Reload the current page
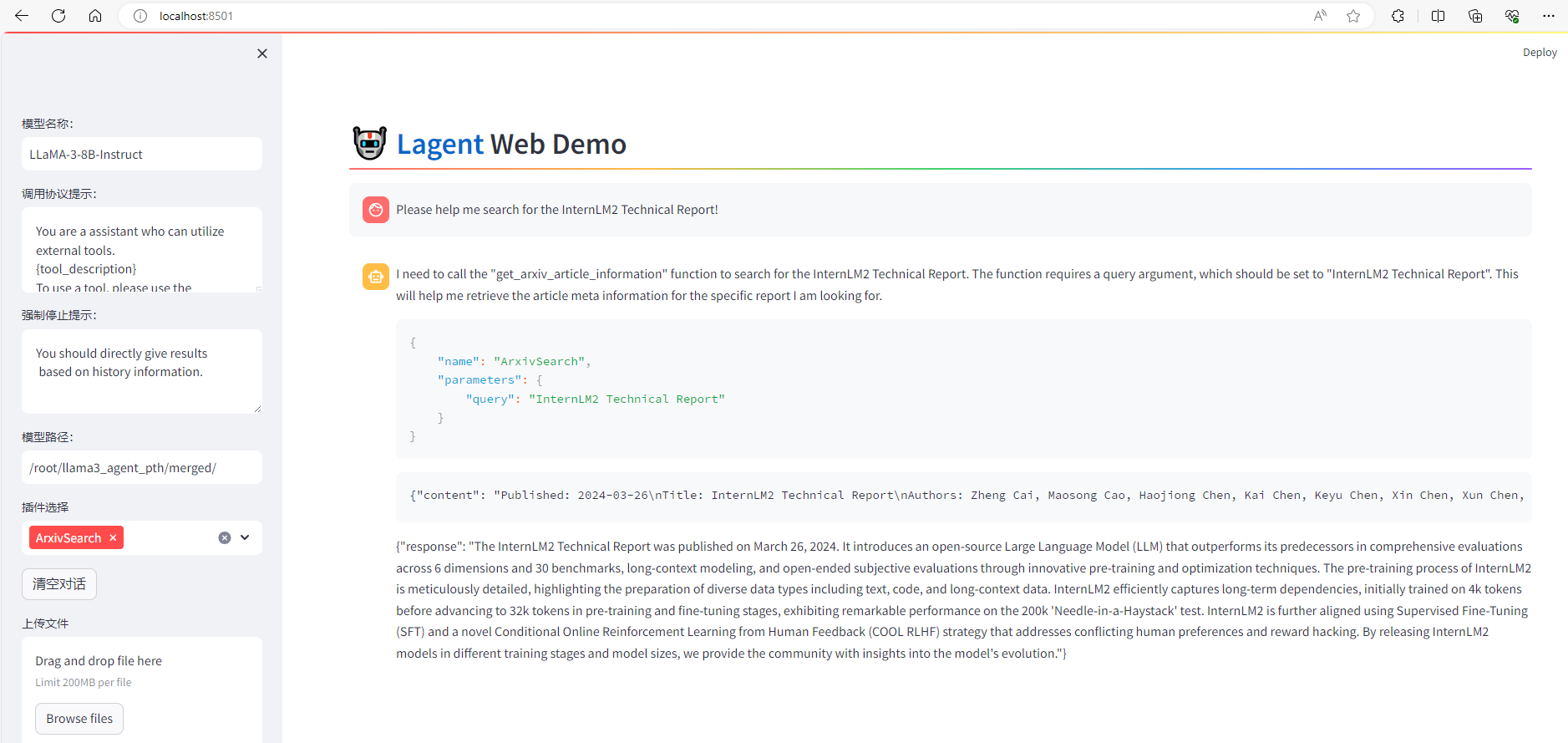Image resolution: width=1568 pixels, height=743 pixels. [x=58, y=16]
